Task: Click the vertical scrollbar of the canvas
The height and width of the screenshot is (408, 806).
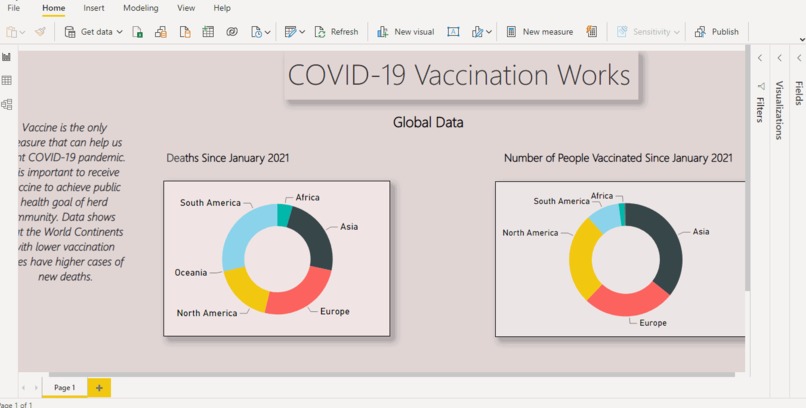Action: click(x=748, y=169)
